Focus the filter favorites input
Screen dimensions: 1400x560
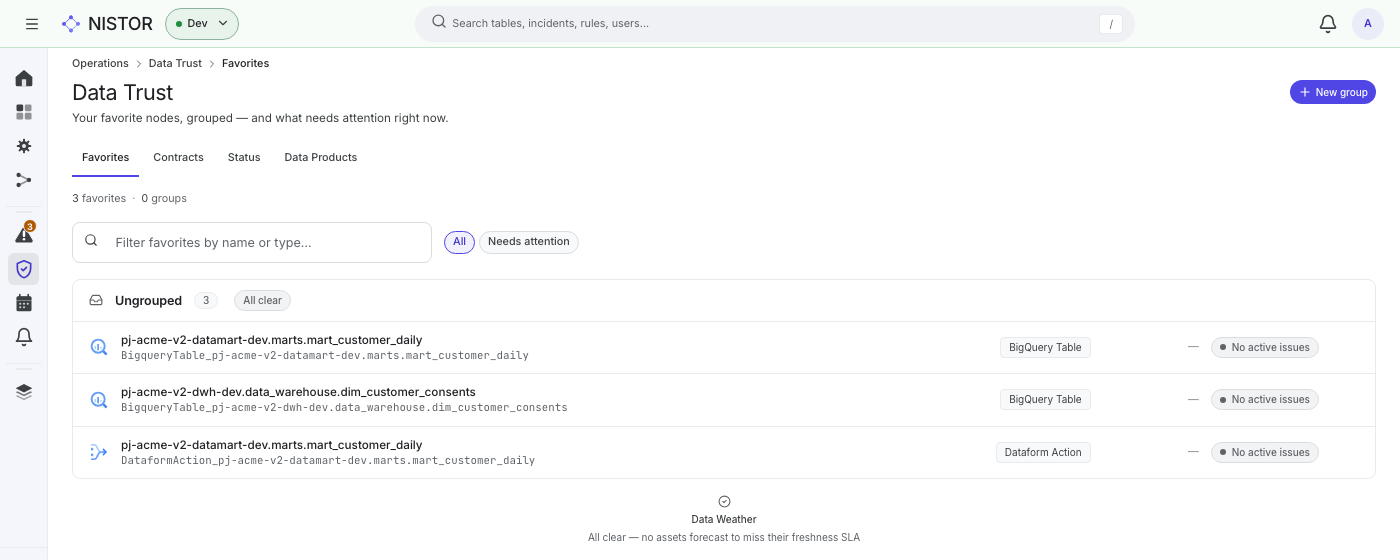tap(252, 242)
